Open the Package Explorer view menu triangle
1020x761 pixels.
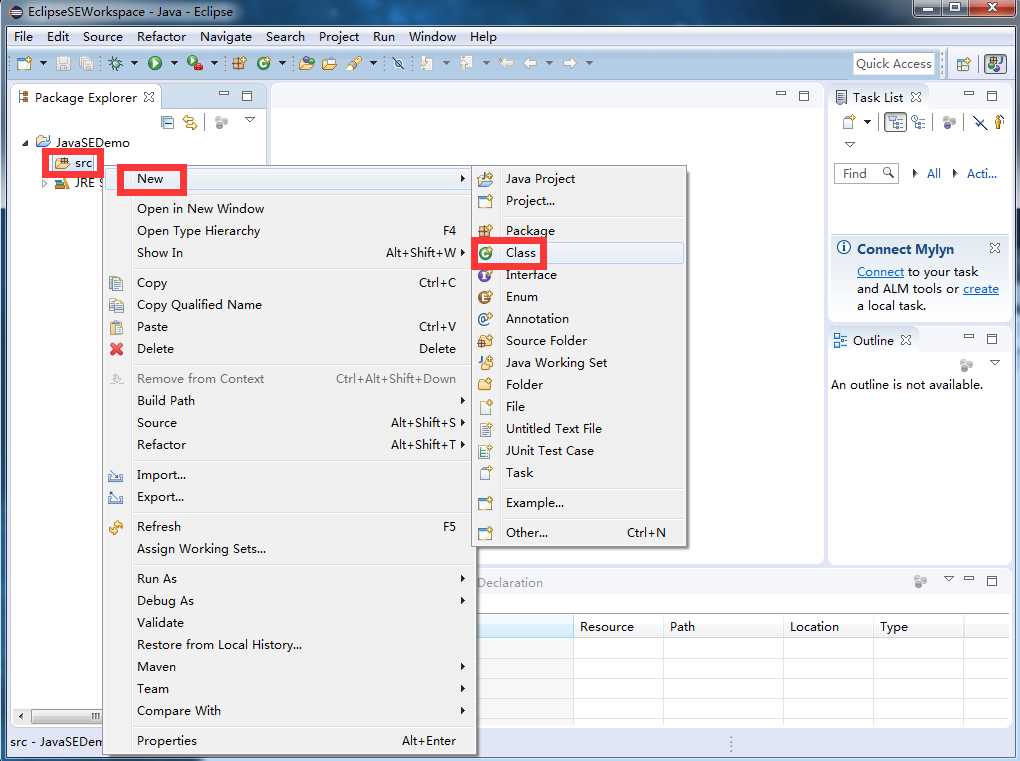(x=250, y=120)
